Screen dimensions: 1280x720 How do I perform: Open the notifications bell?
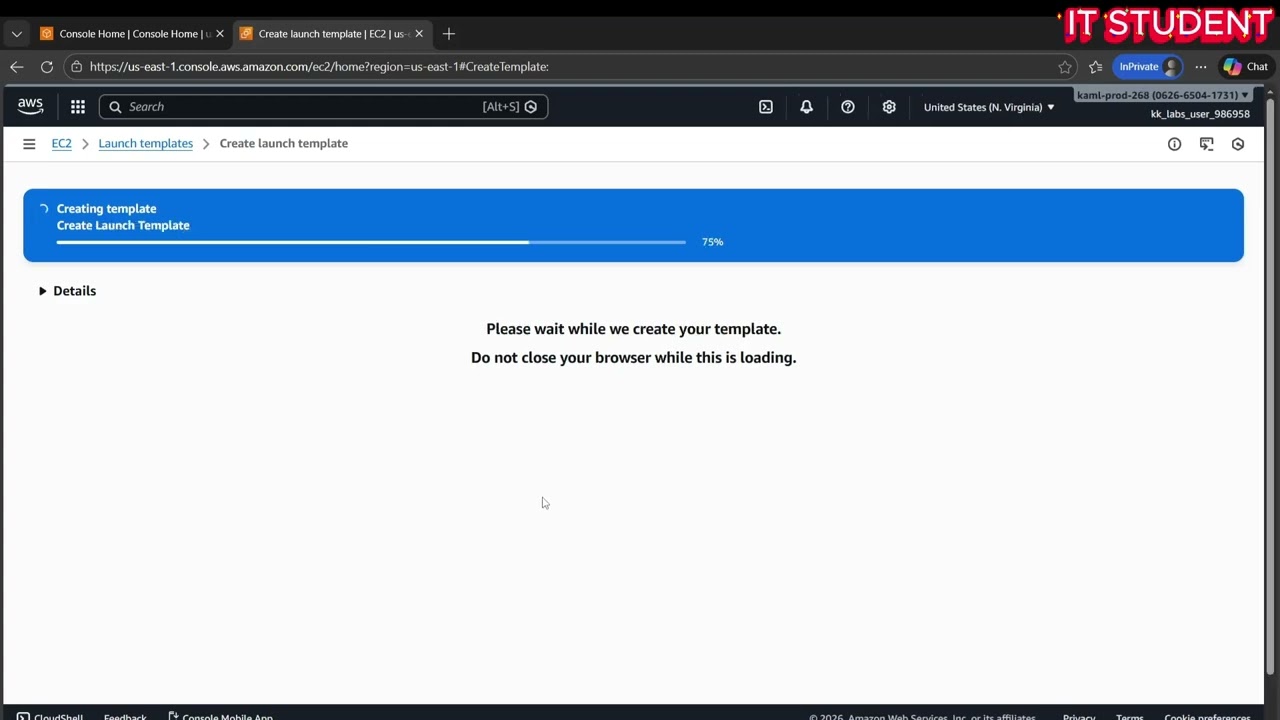click(806, 107)
